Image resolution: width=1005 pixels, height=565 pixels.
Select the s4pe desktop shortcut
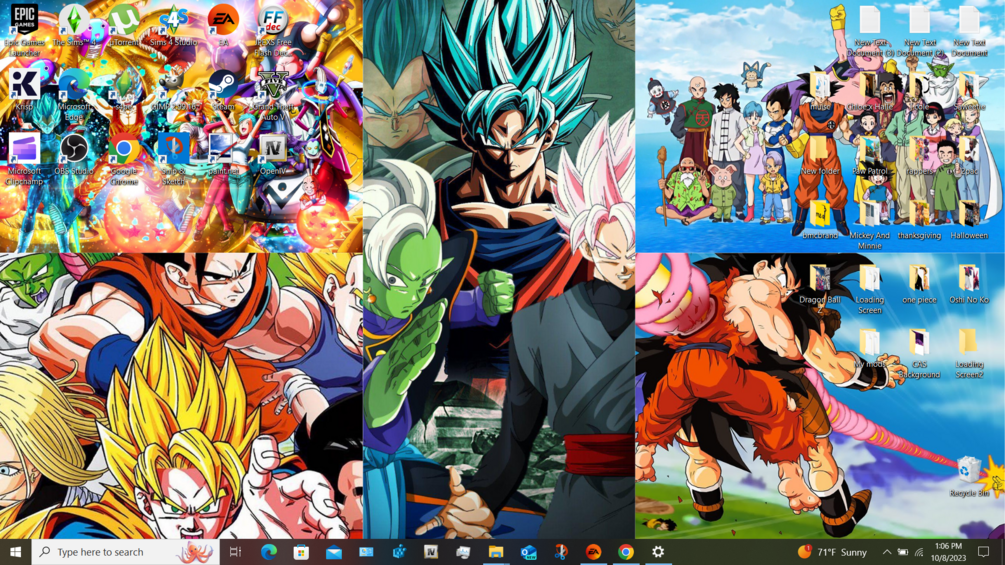coord(124,90)
